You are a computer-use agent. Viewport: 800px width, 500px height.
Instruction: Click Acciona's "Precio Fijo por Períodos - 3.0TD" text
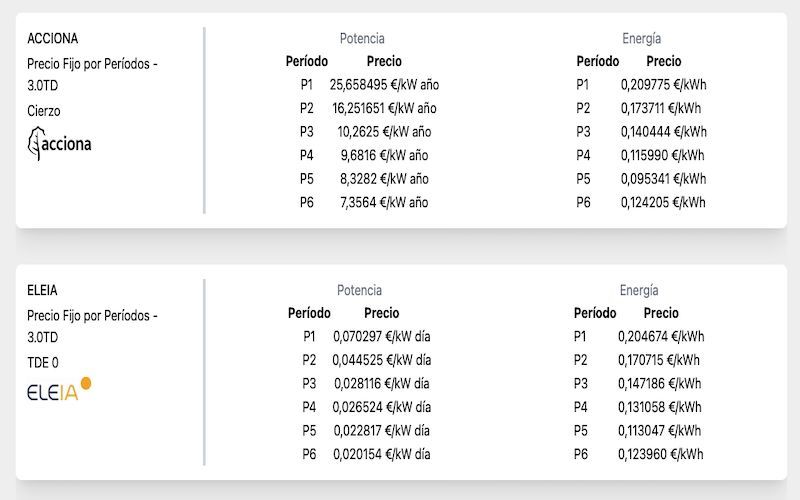tap(92, 75)
